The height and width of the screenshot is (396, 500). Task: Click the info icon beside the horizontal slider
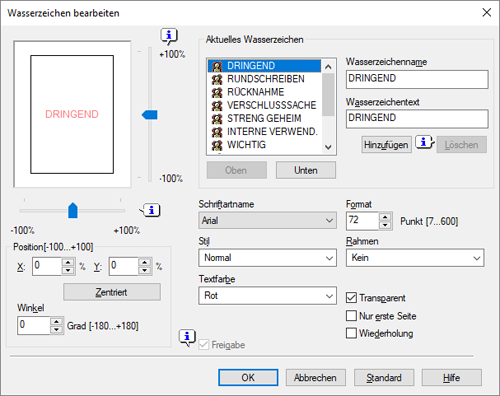point(151,210)
